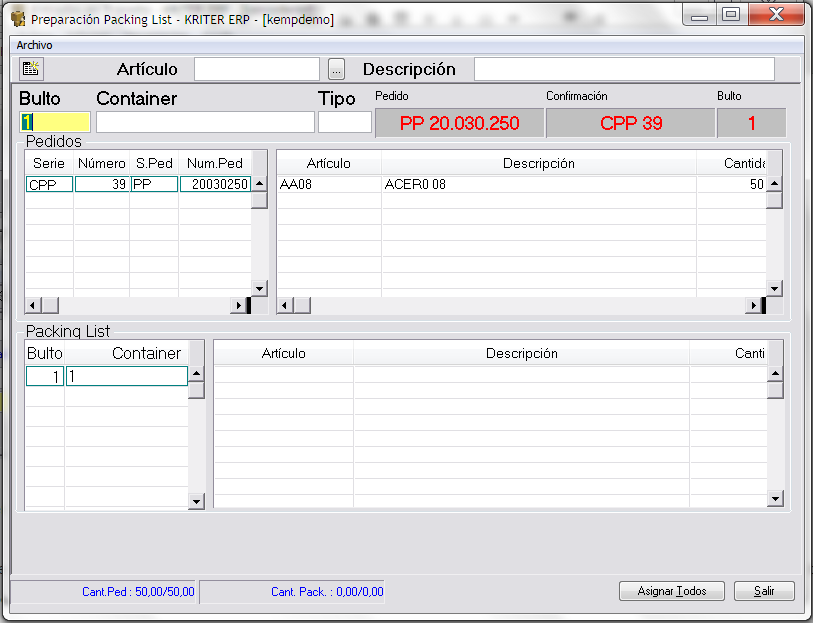Click the Salir button
Screen dimensions: 813x623
pos(764,591)
